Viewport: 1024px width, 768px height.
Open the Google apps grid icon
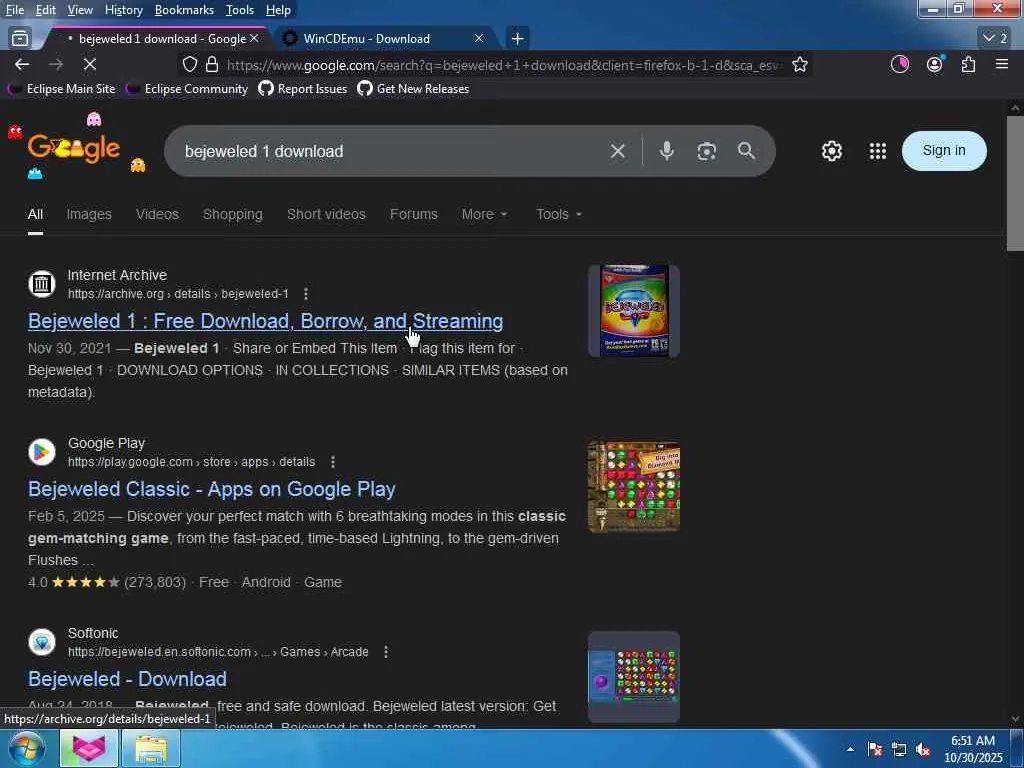click(x=878, y=151)
